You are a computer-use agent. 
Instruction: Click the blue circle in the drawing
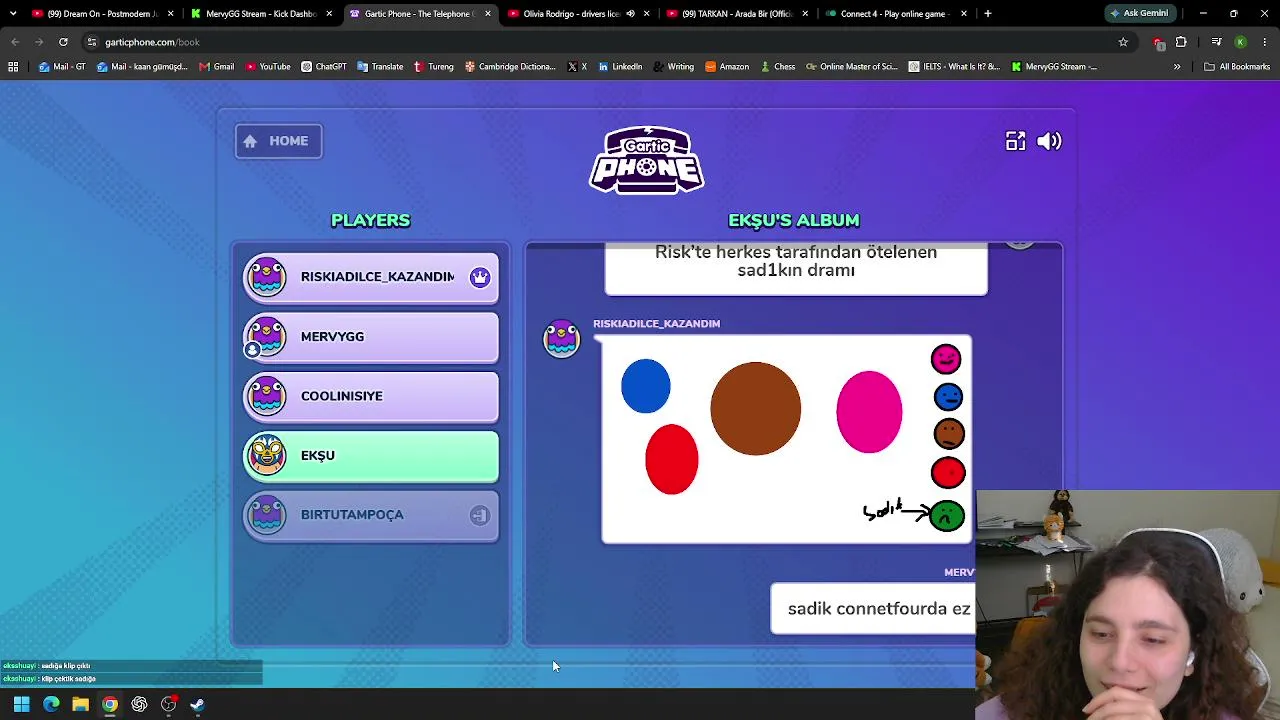pos(646,386)
